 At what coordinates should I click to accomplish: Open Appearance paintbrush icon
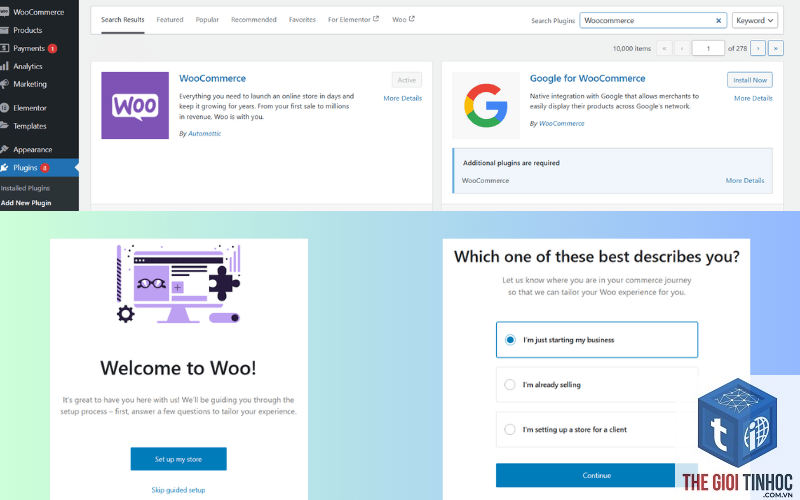[5, 149]
